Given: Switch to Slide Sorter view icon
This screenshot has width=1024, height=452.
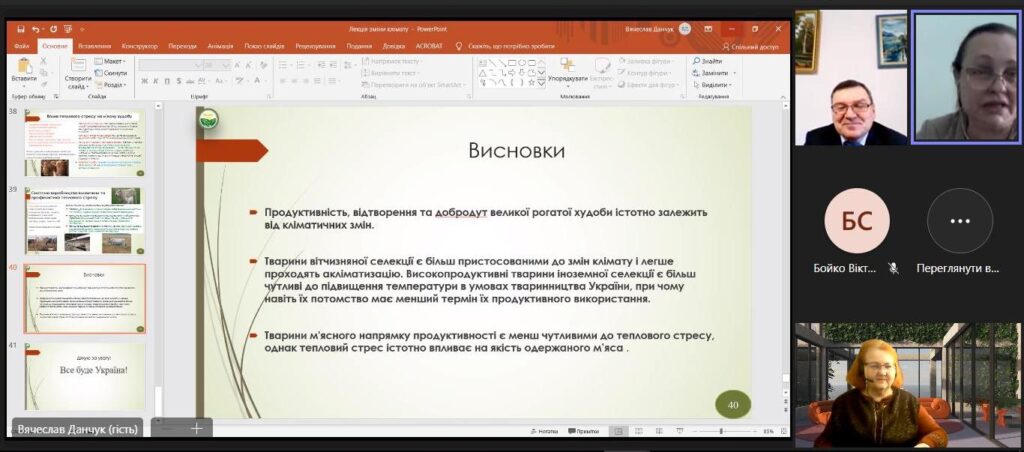Looking at the screenshot, I should point(639,431).
